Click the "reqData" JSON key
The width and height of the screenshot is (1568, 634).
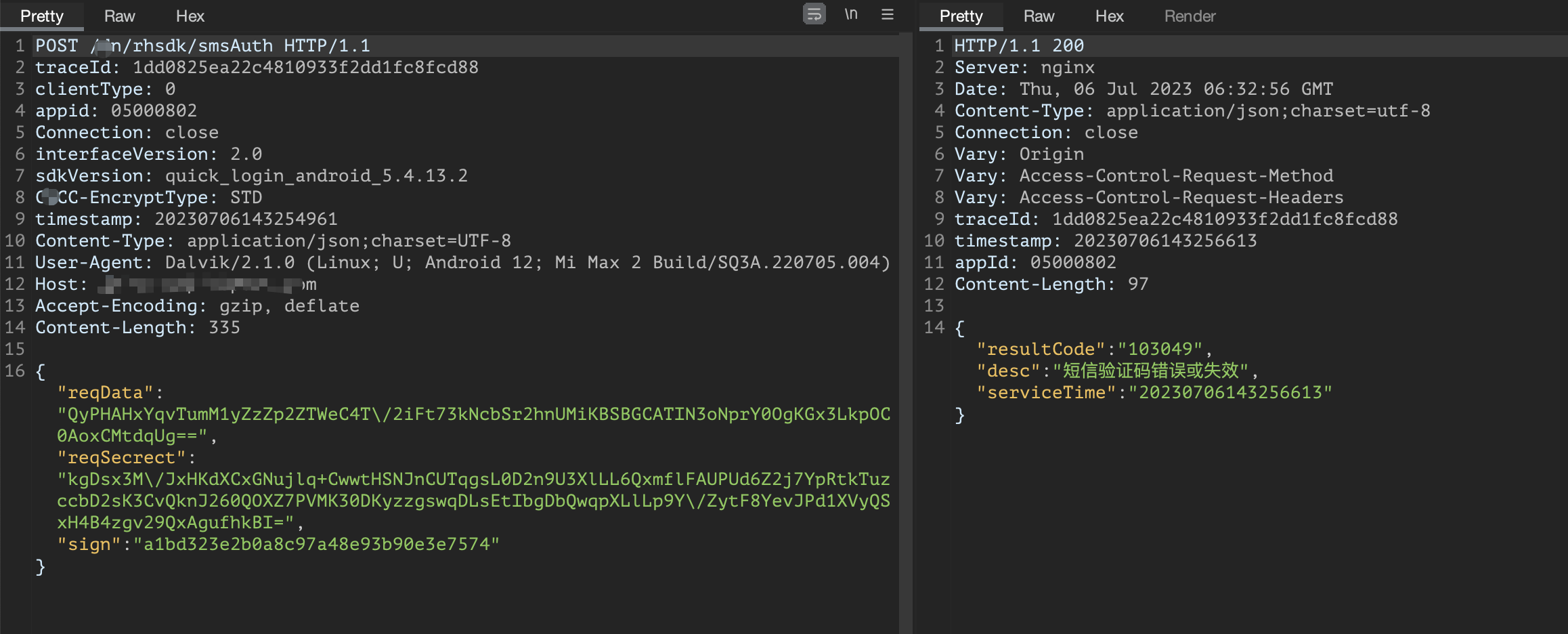click(106, 393)
